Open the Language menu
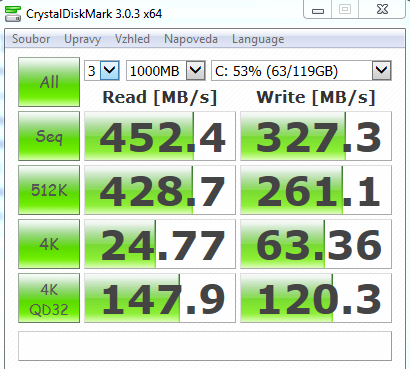410x369 pixels. [258, 39]
